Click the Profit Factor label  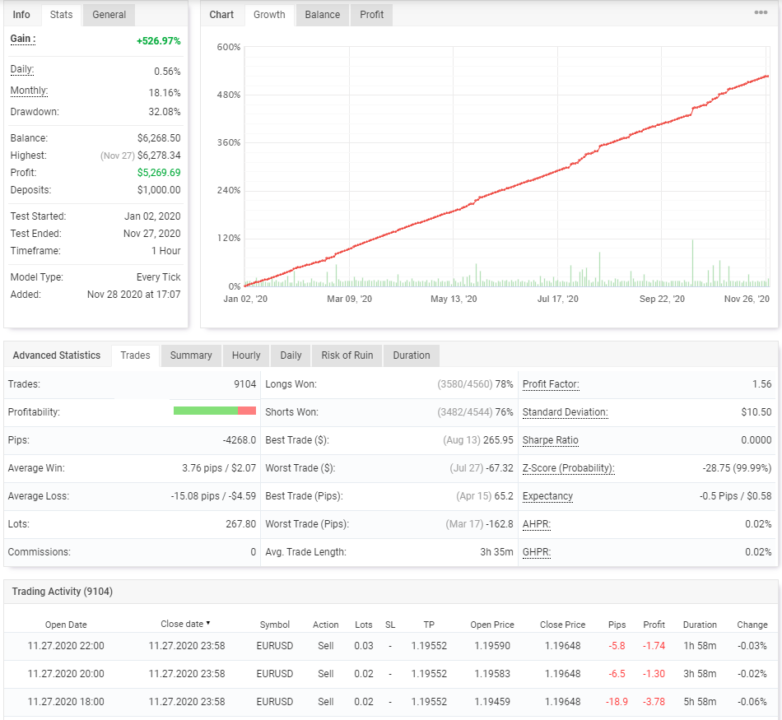550,384
